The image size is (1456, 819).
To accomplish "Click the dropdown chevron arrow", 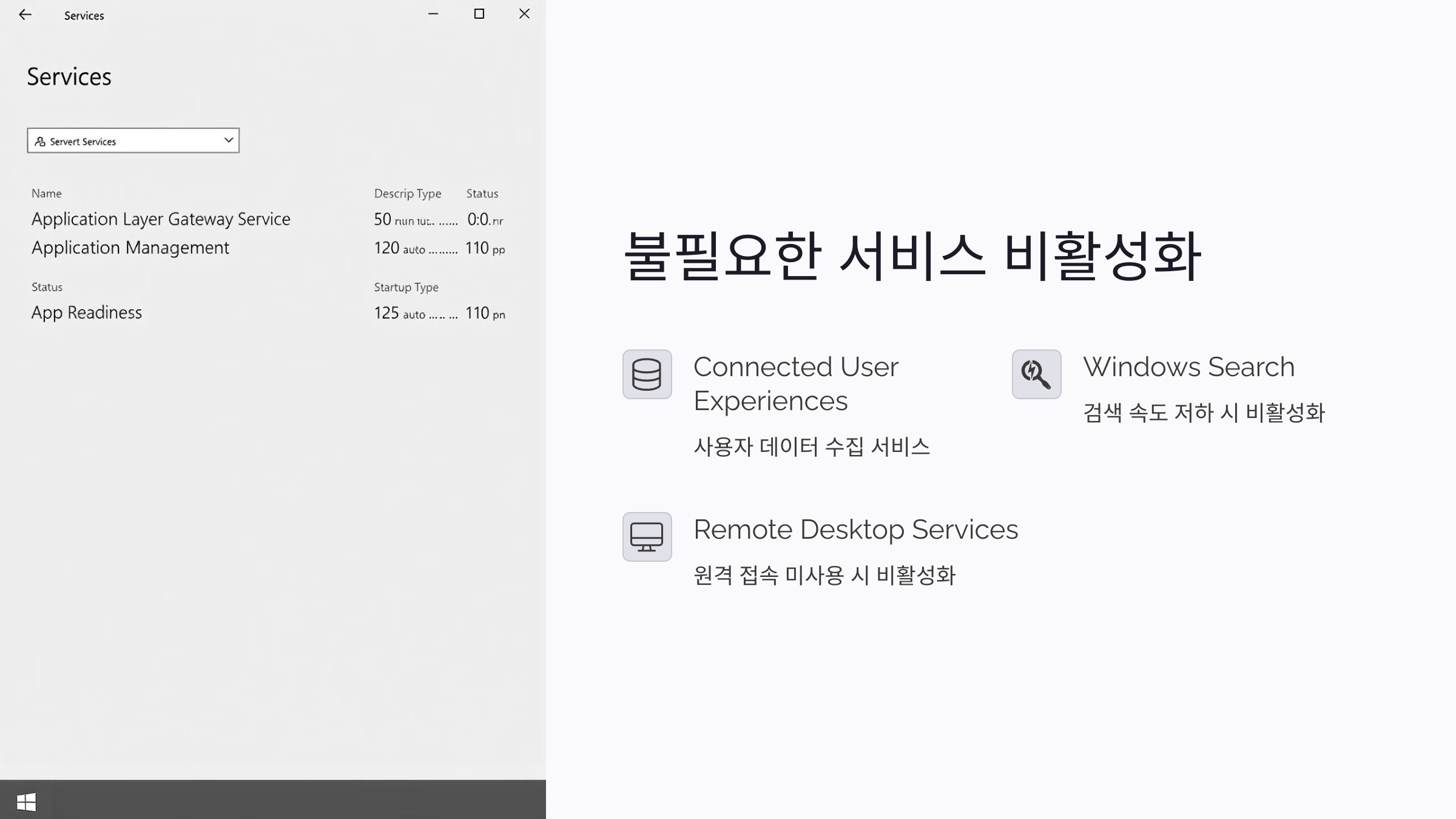I will coord(228,140).
